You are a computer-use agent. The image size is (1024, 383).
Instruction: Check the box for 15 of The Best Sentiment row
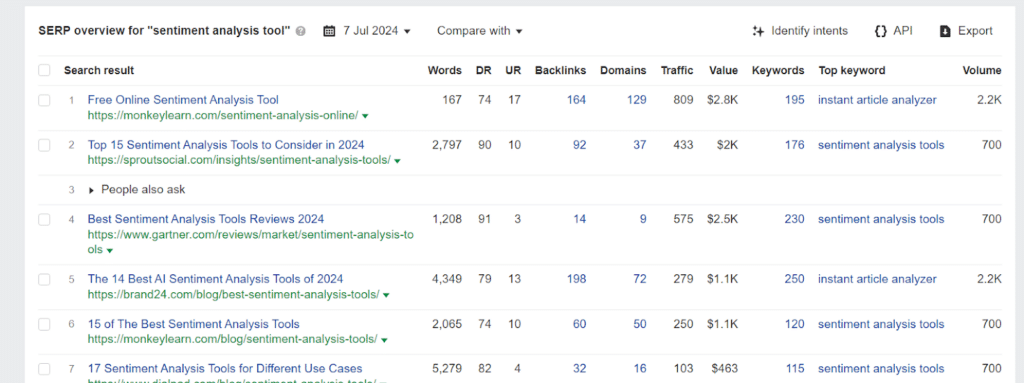(44, 324)
